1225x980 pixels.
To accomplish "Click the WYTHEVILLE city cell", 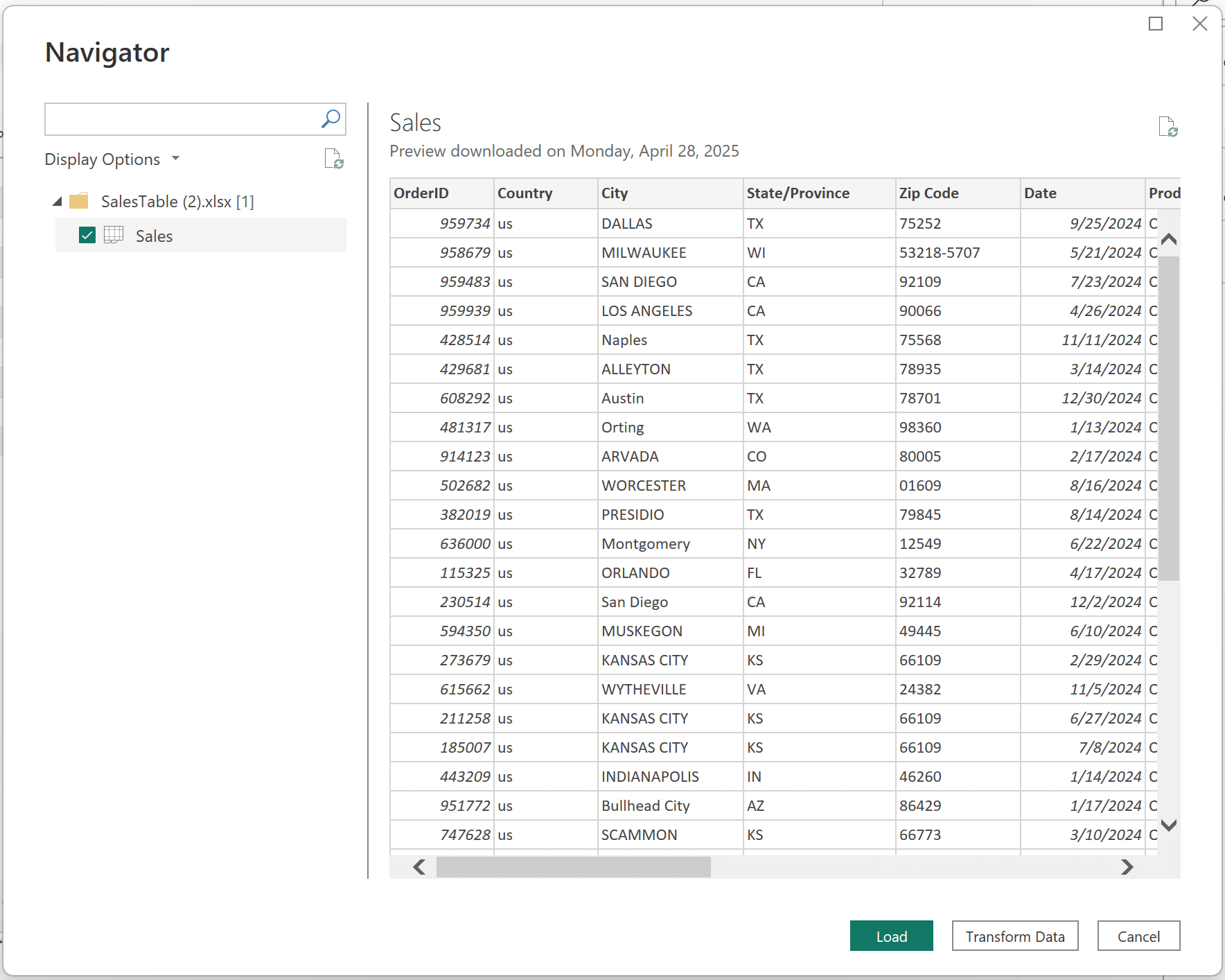I will coord(671,690).
